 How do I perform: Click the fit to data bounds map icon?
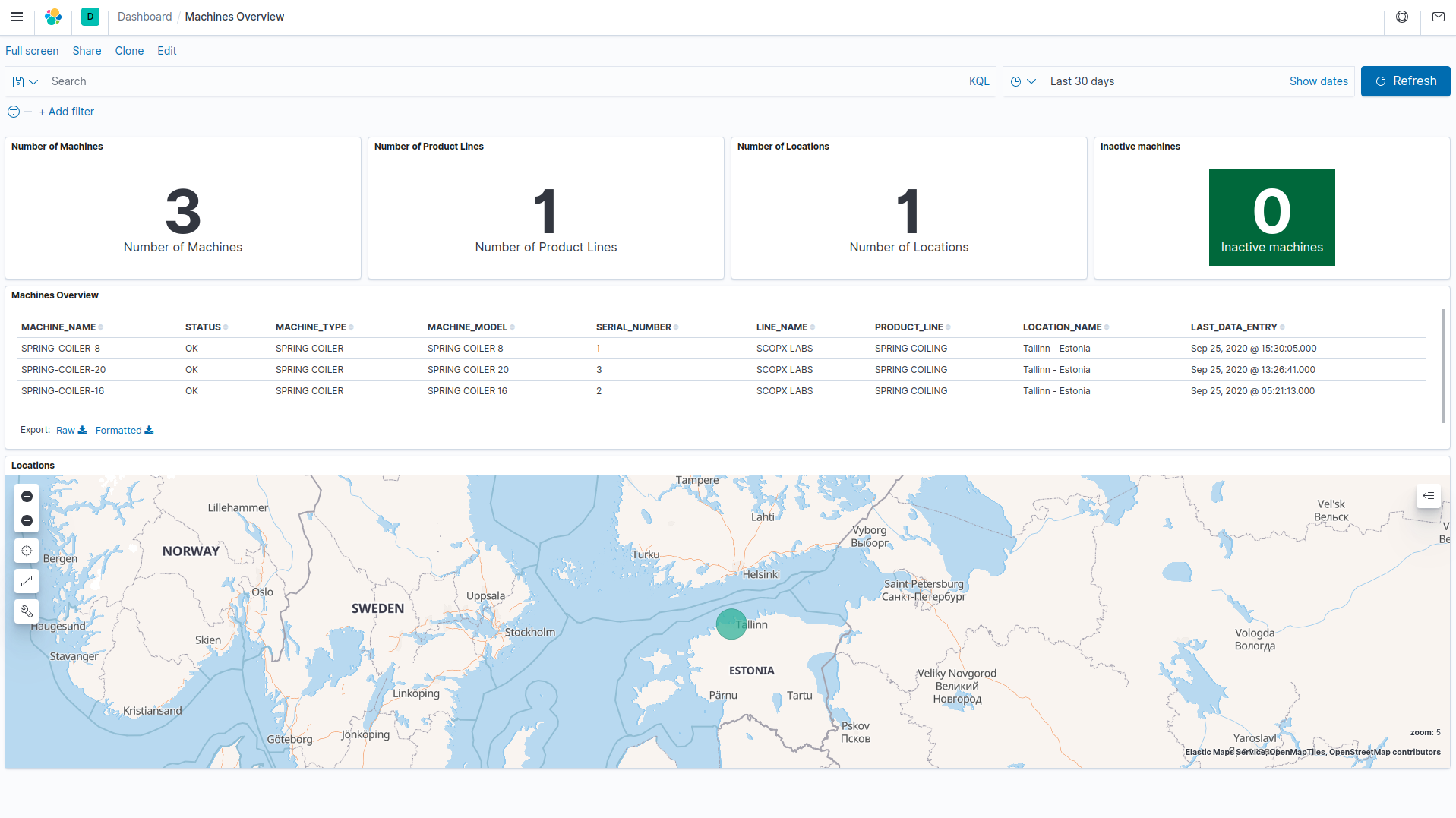tap(27, 551)
